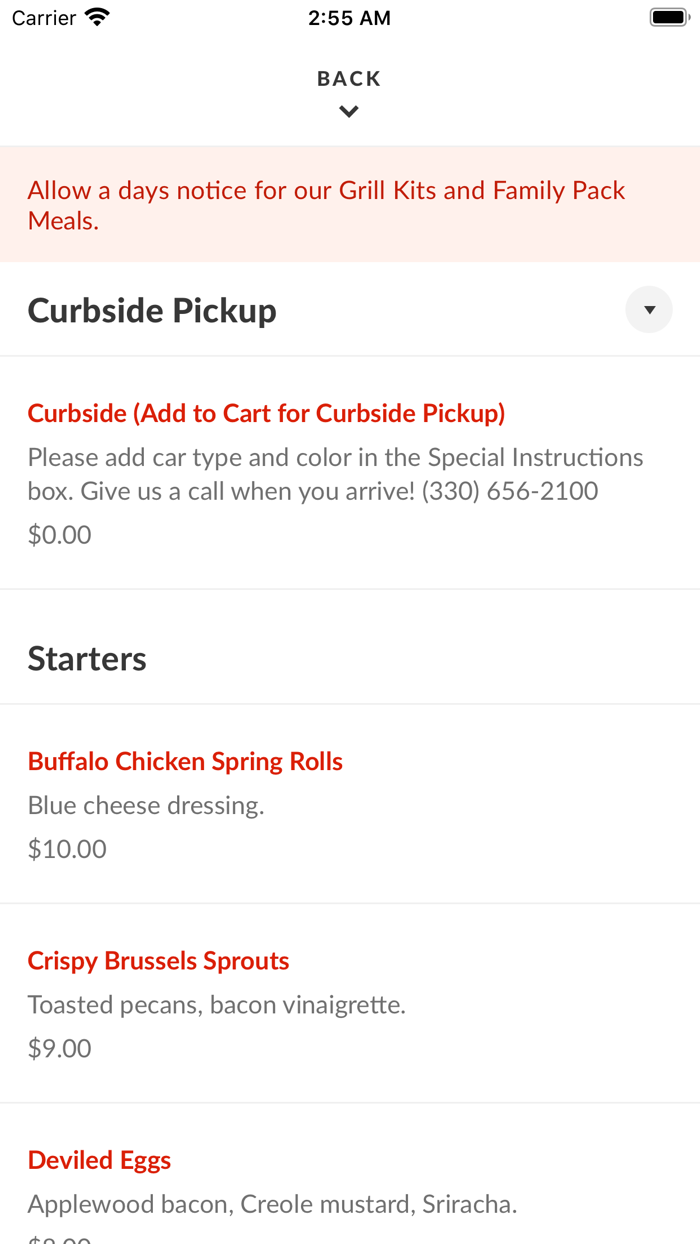Open the Curbside Pickup category dropdown arrow
The width and height of the screenshot is (700, 1244).
649,310
